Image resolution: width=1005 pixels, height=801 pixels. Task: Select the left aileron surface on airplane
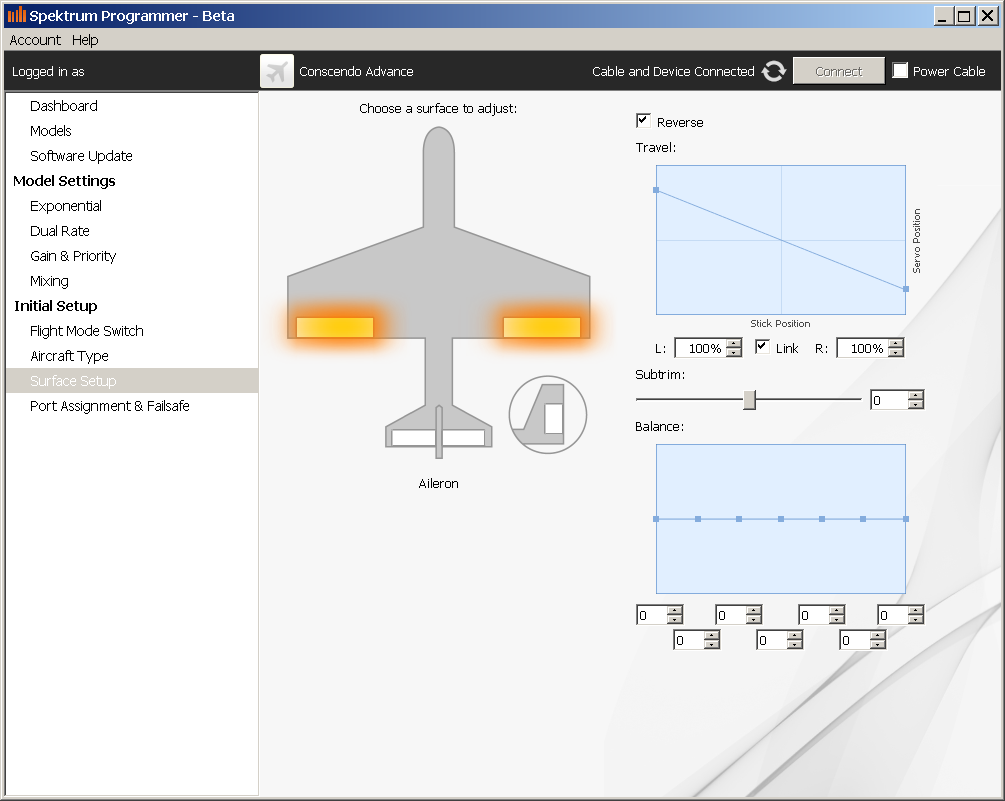pos(335,327)
